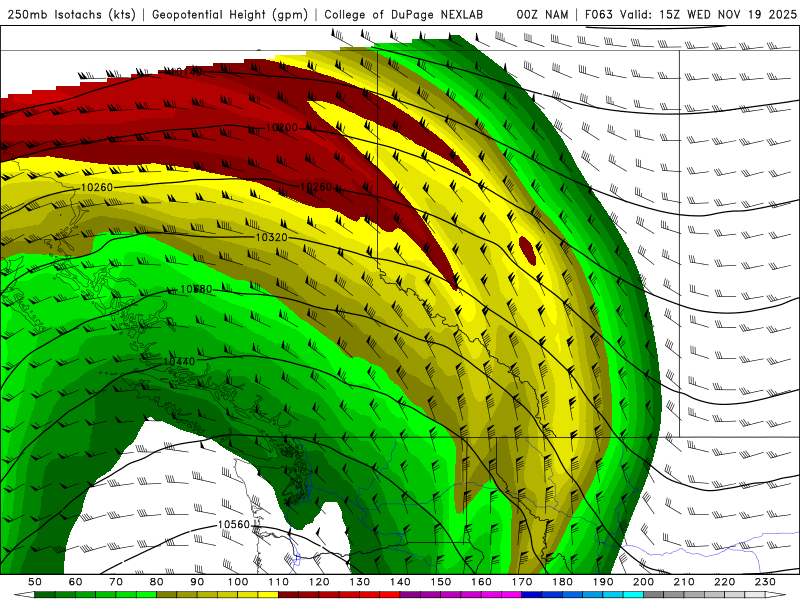The image size is (800, 600).
Task: Click the 50 value on the color scale
Action: 35,582
